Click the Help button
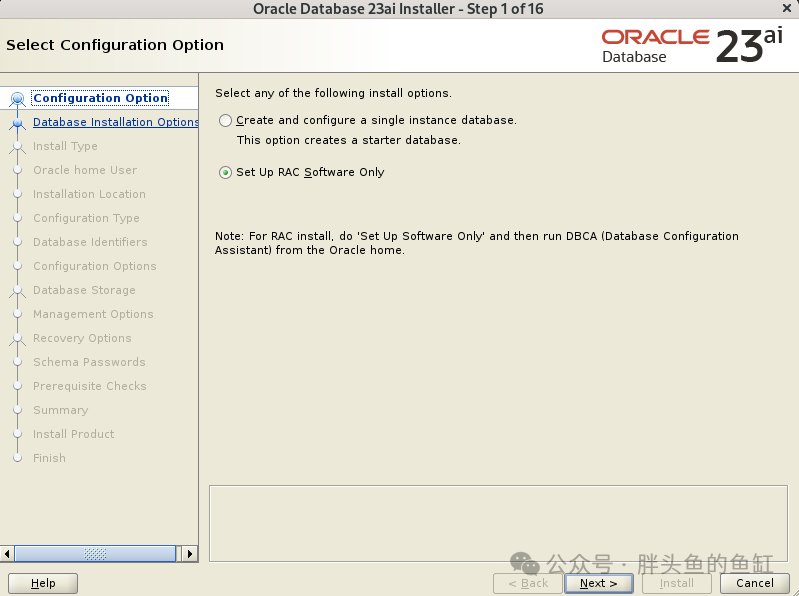This screenshot has height=596, width=799. point(43,583)
